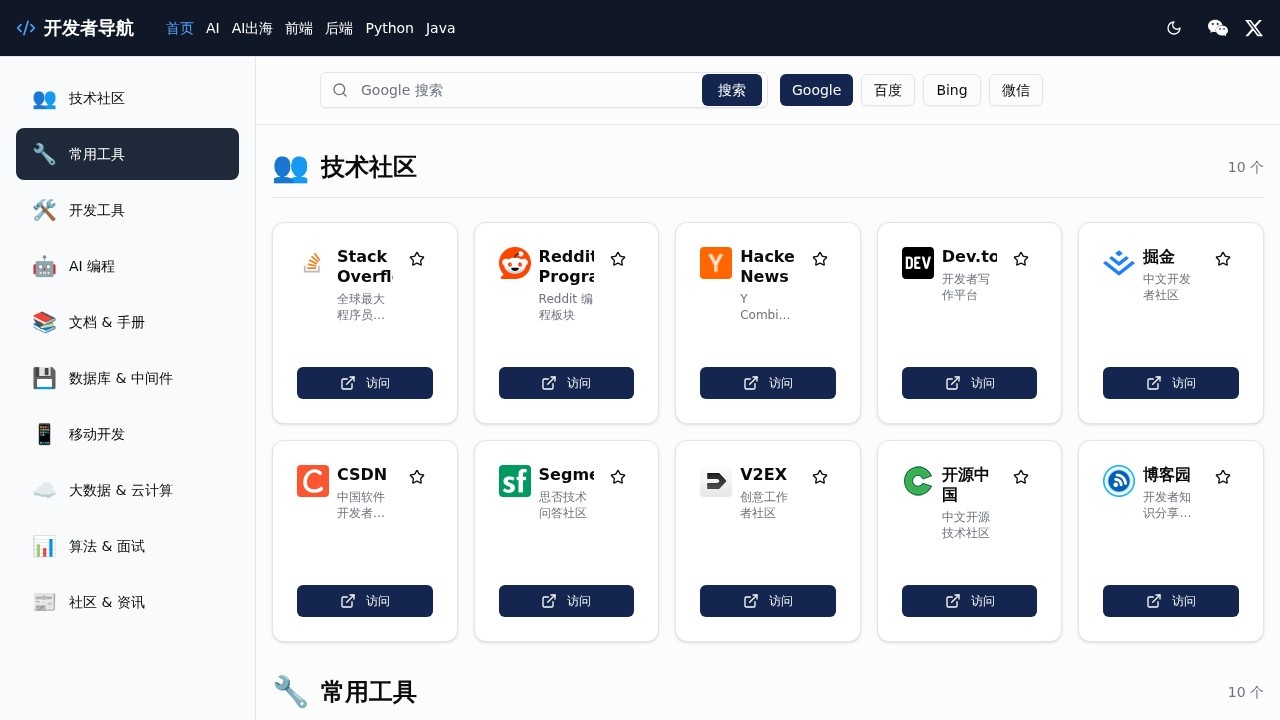Select 百度 as the search engine
Viewport: 1280px width, 720px height.
pyautogui.click(x=888, y=90)
